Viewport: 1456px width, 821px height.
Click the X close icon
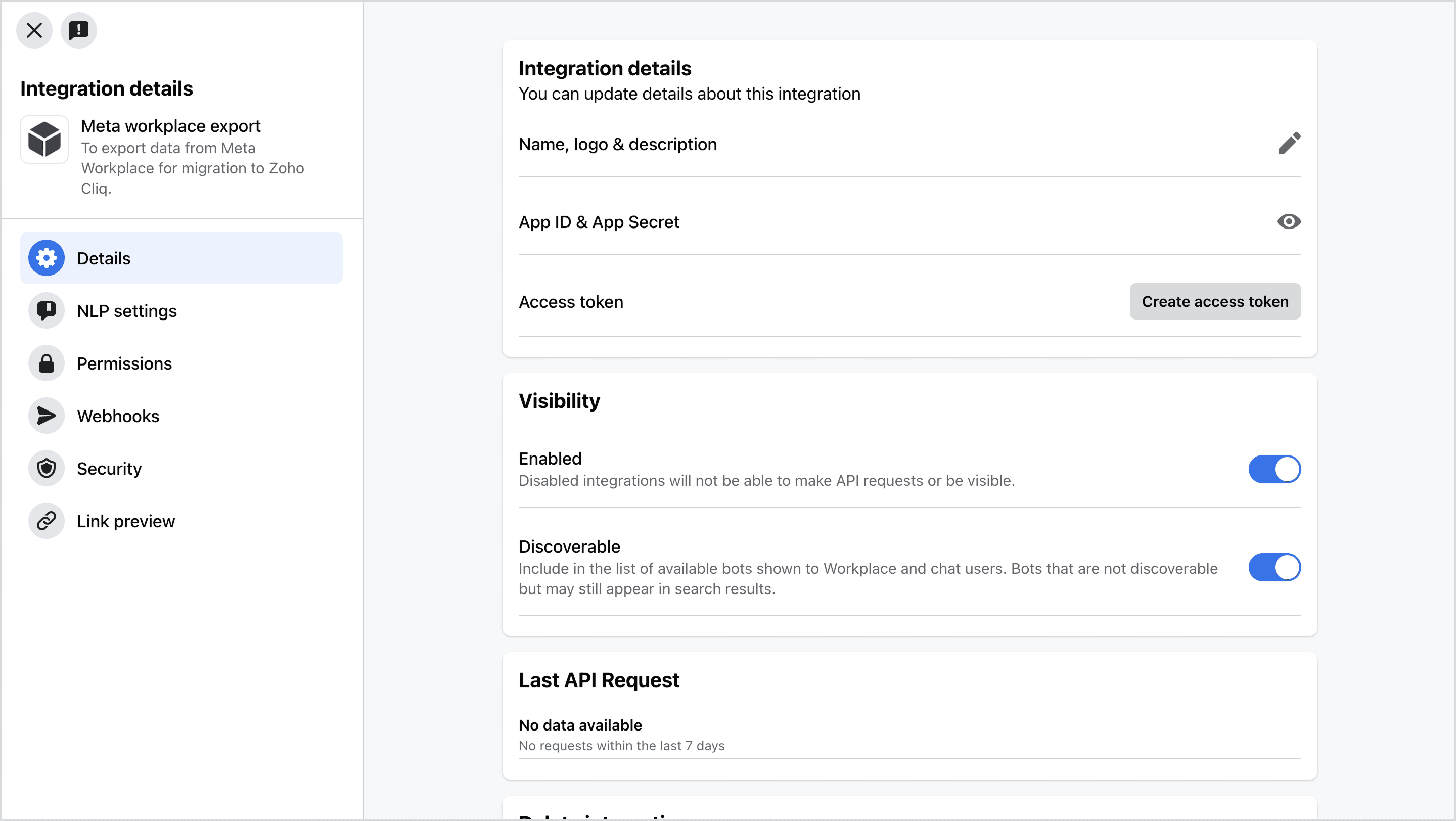click(x=34, y=30)
